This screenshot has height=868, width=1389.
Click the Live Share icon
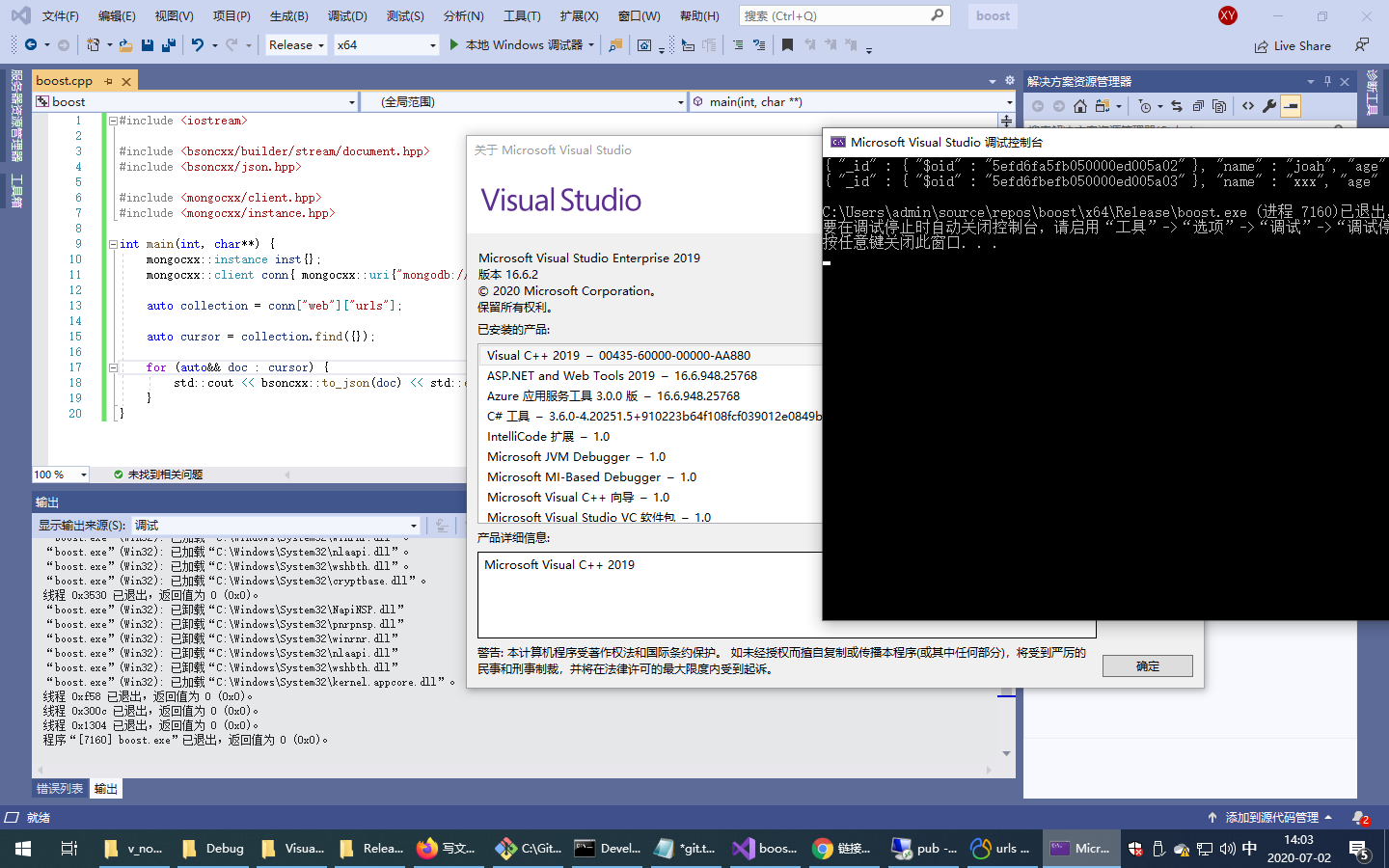[1262, 46]
